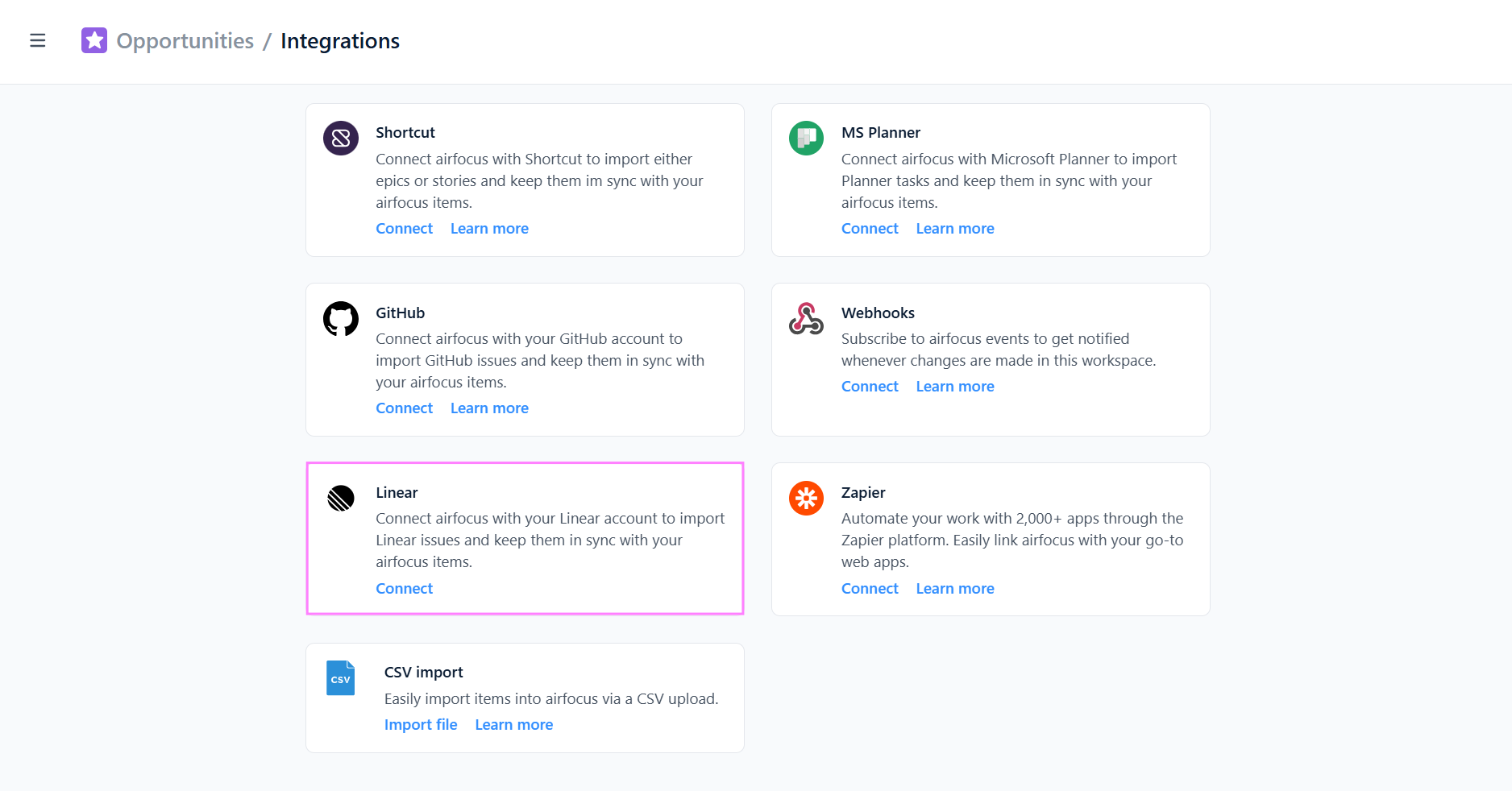Click the MS Planner card title
Viewport: 1512px width, 791px height.
(881, 133)
